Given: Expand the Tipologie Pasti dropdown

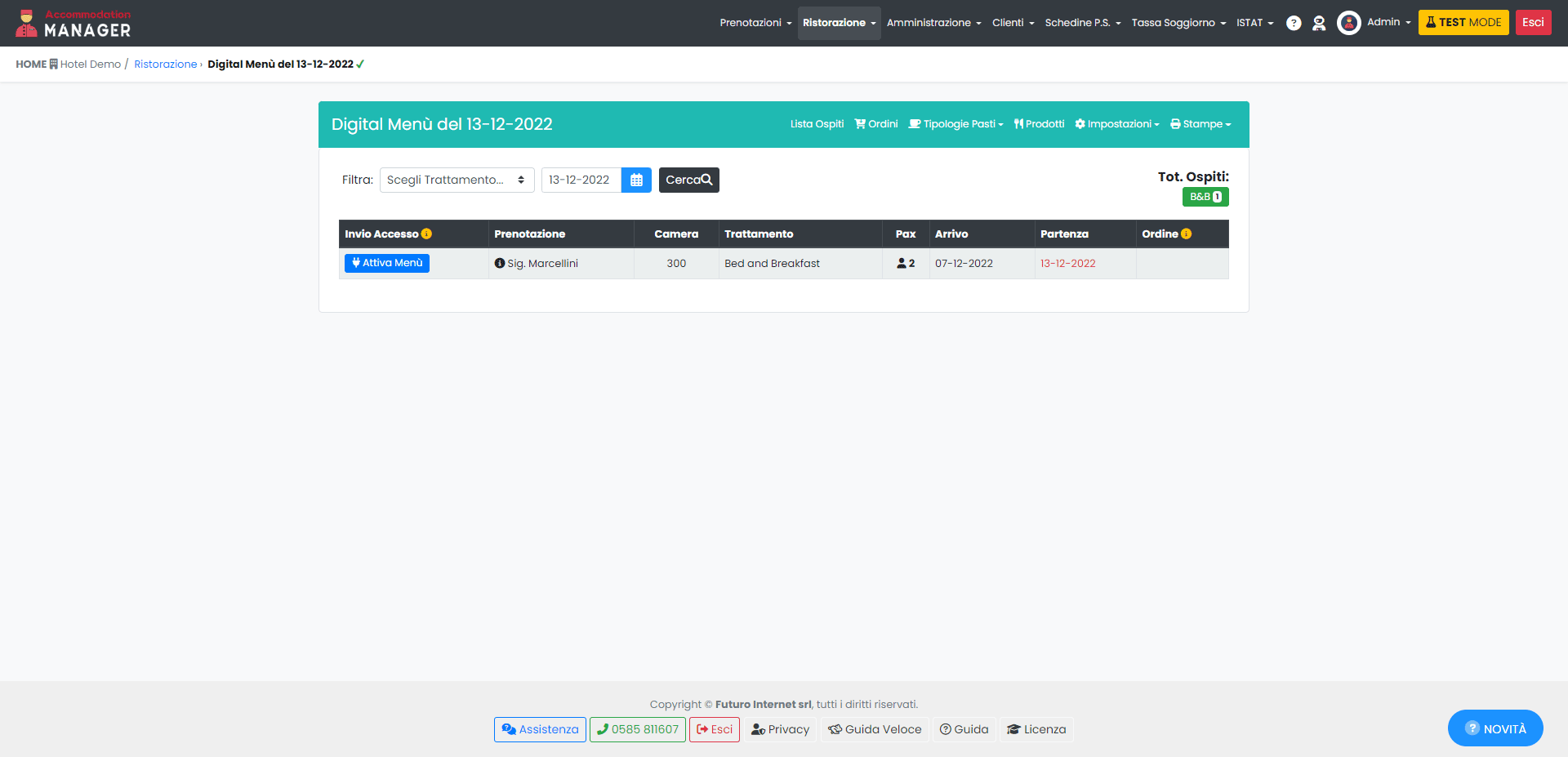Looking at the screenshot, I should pyautogui.click(x=956, y=124).
